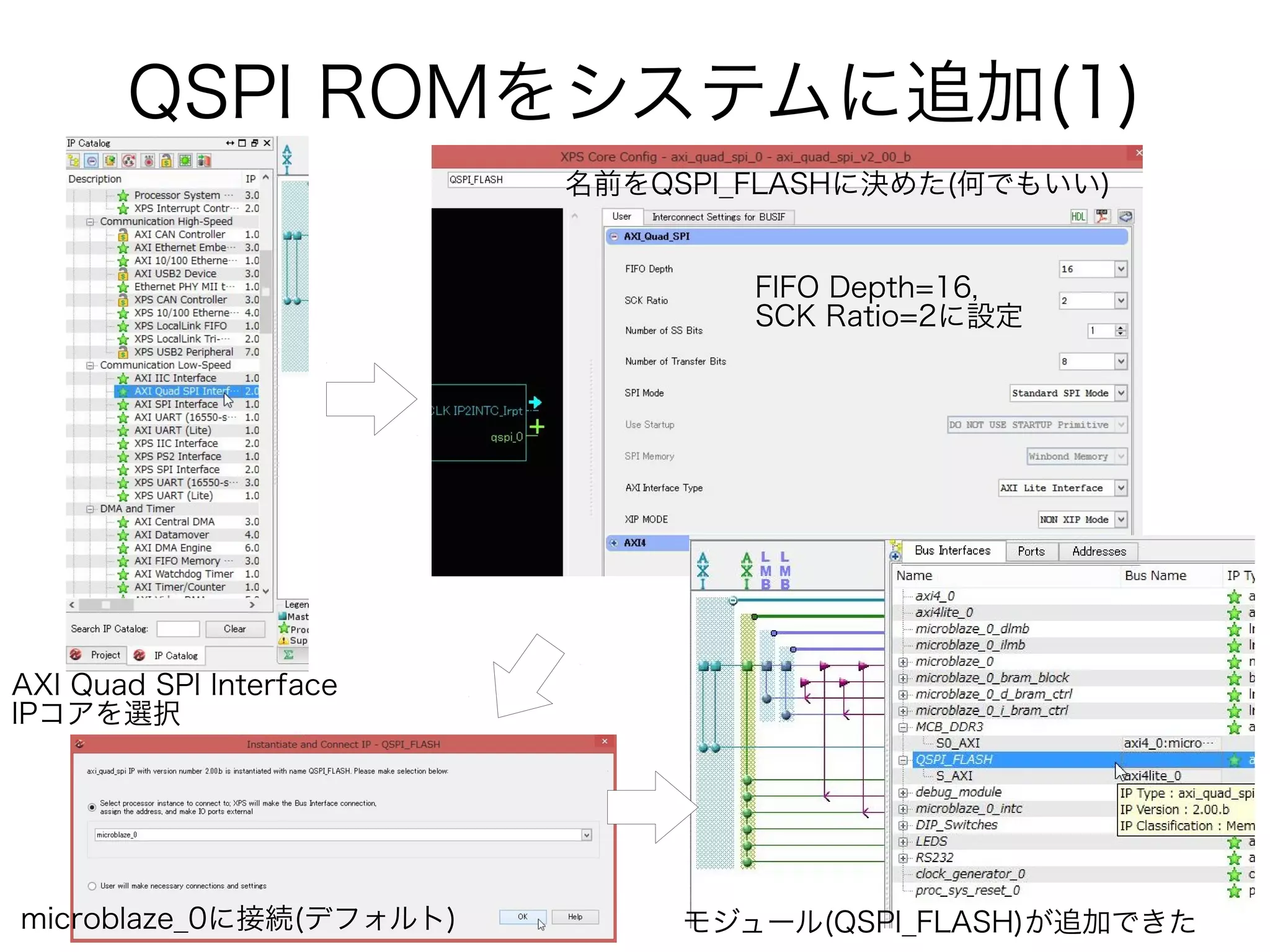The width and height of the screenshot is (1270, 952).
Task: Click the cyan arrow port icon next to IP2INTC_Irpt
Action: click(x=535, y=403)
